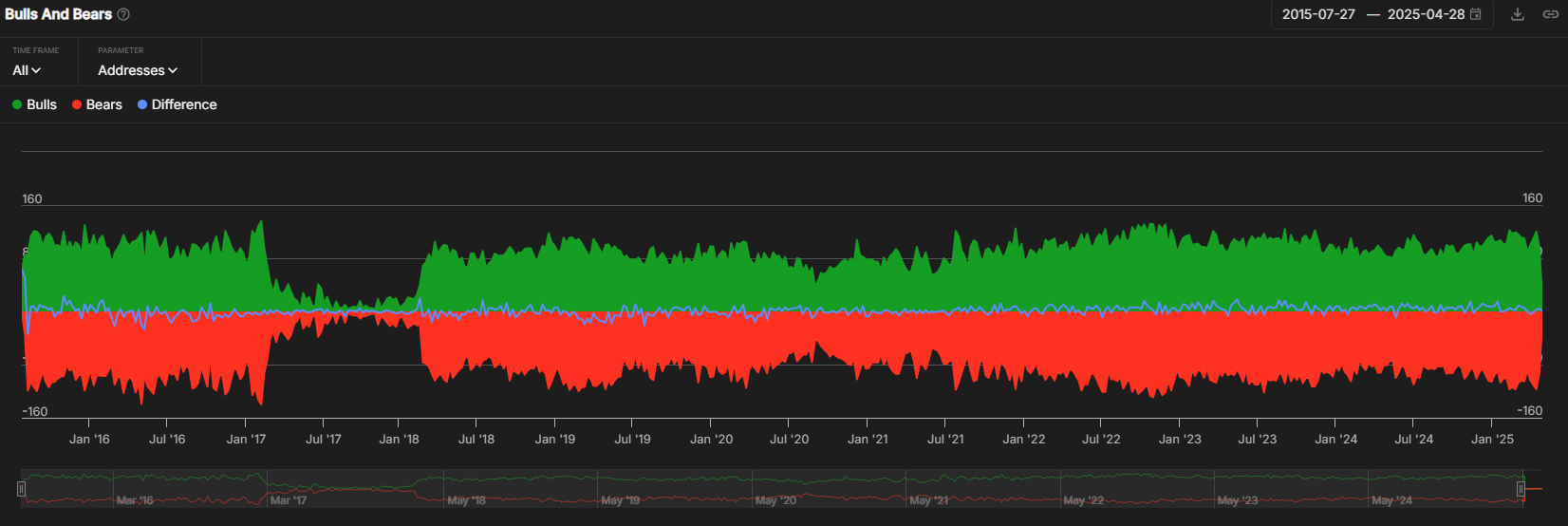Edit the end date 2025-04-28
1568x526 pixels.
pos(1426,14)
